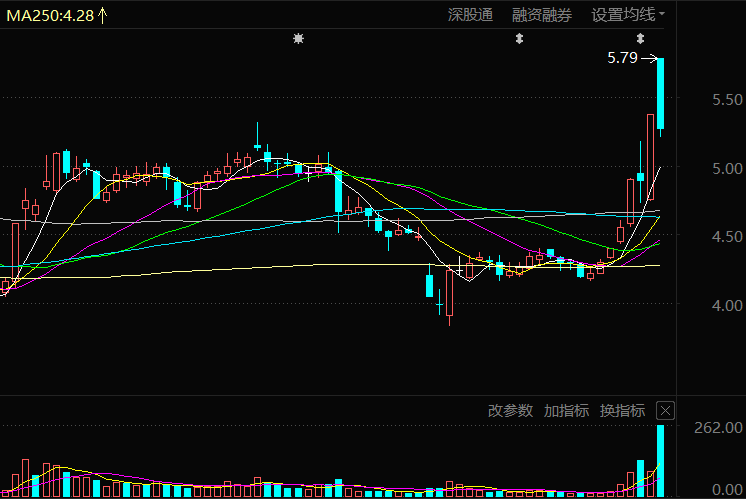Open the 融资融券 link
The width and height of the screenshot is (746, 499).
[542, 15]
